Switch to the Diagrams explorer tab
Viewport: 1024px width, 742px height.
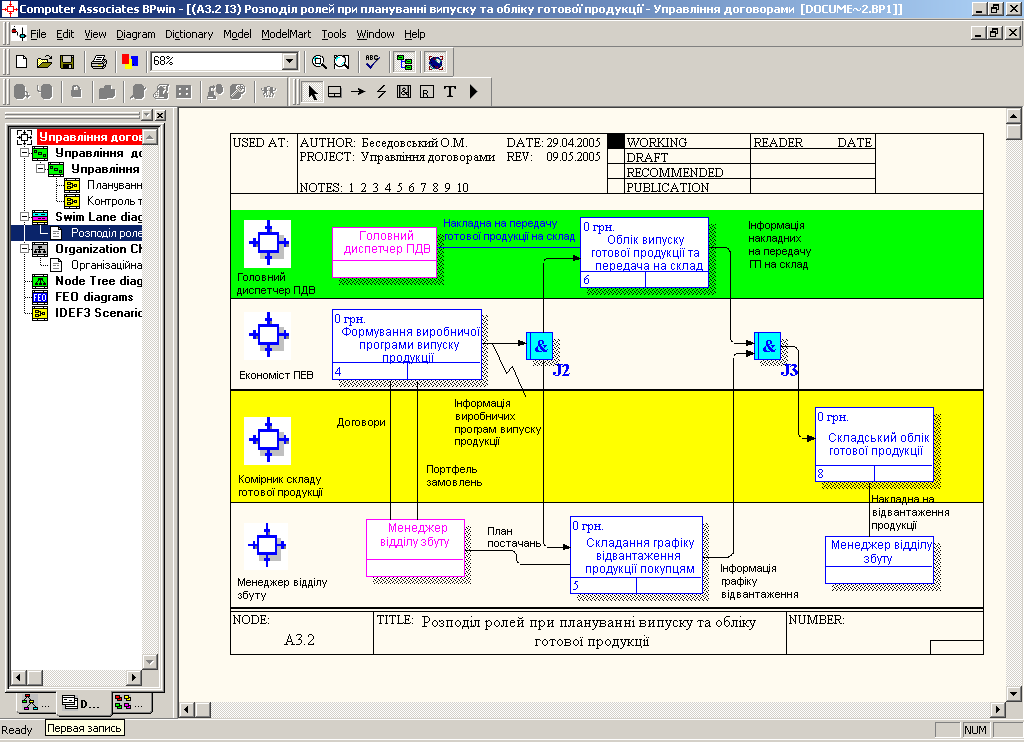click(x=84, y=703)
